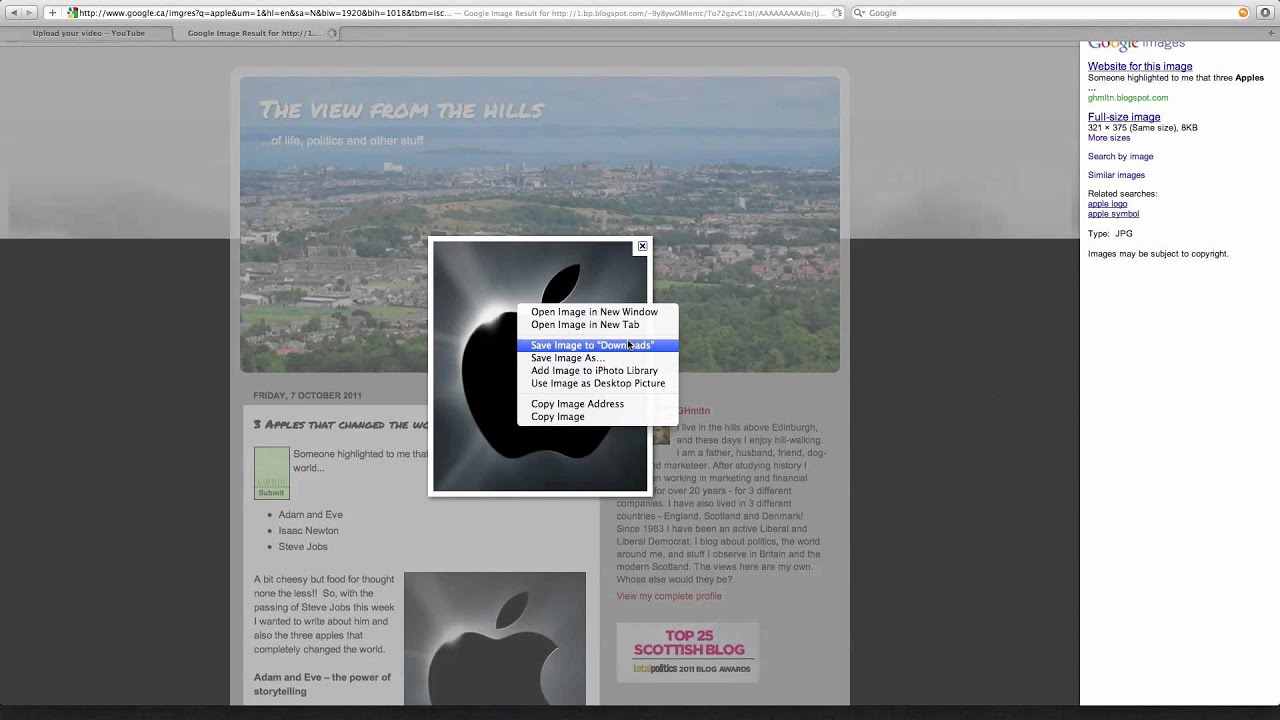Screen dimensions: 1280x720
Task: Choose 'Use Image as Desktop Picture'
Action: tap(597, 384)
